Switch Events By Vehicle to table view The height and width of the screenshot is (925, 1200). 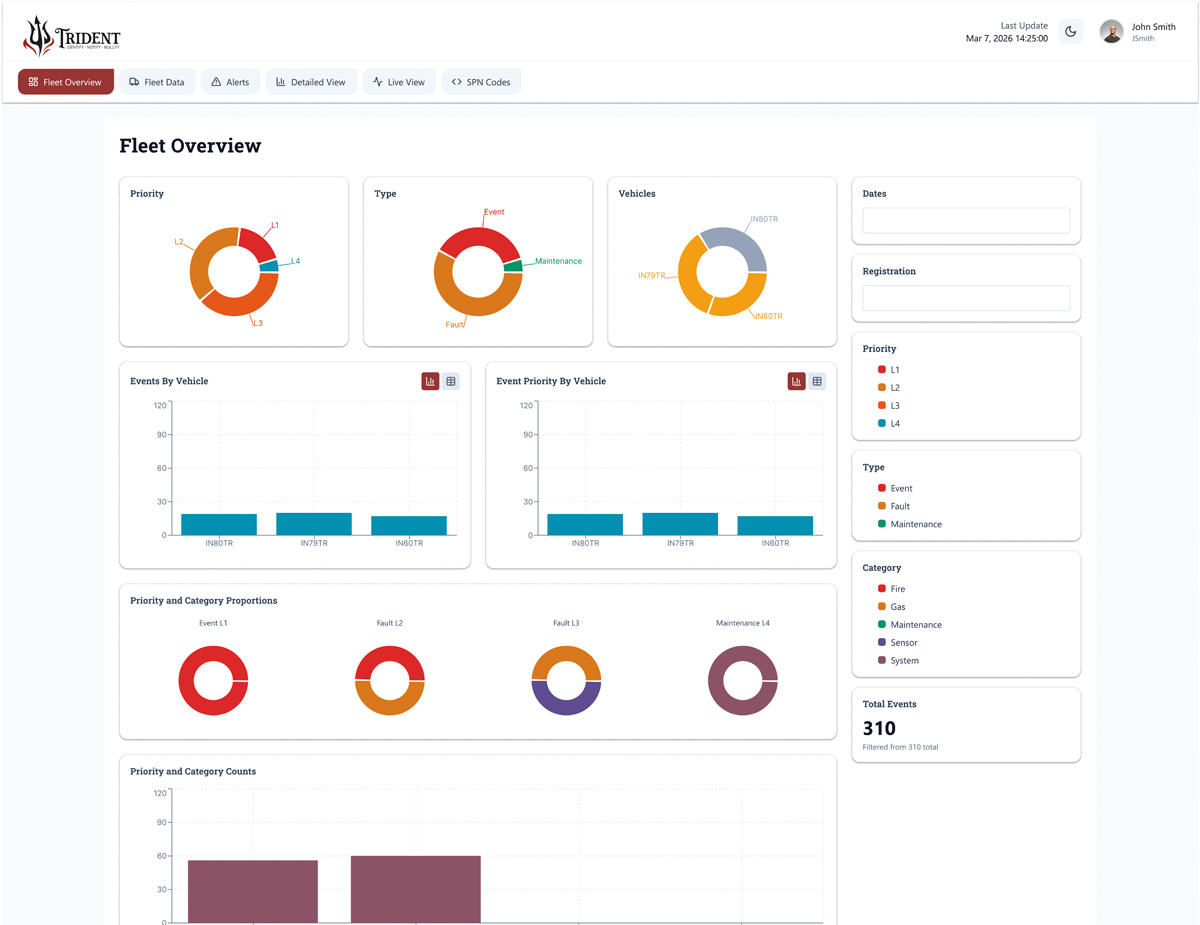[x=451, y=381]
